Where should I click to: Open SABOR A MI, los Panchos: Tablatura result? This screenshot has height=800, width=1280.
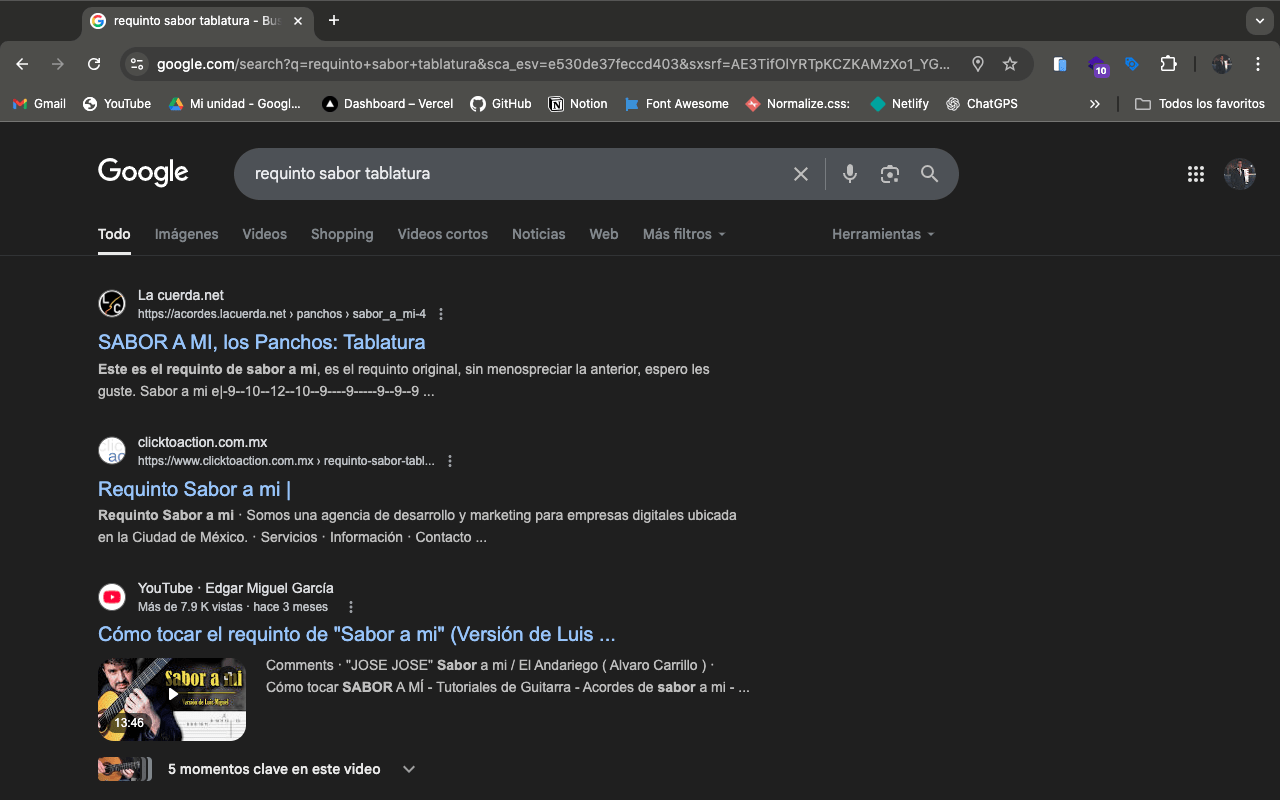pos(262,342)
